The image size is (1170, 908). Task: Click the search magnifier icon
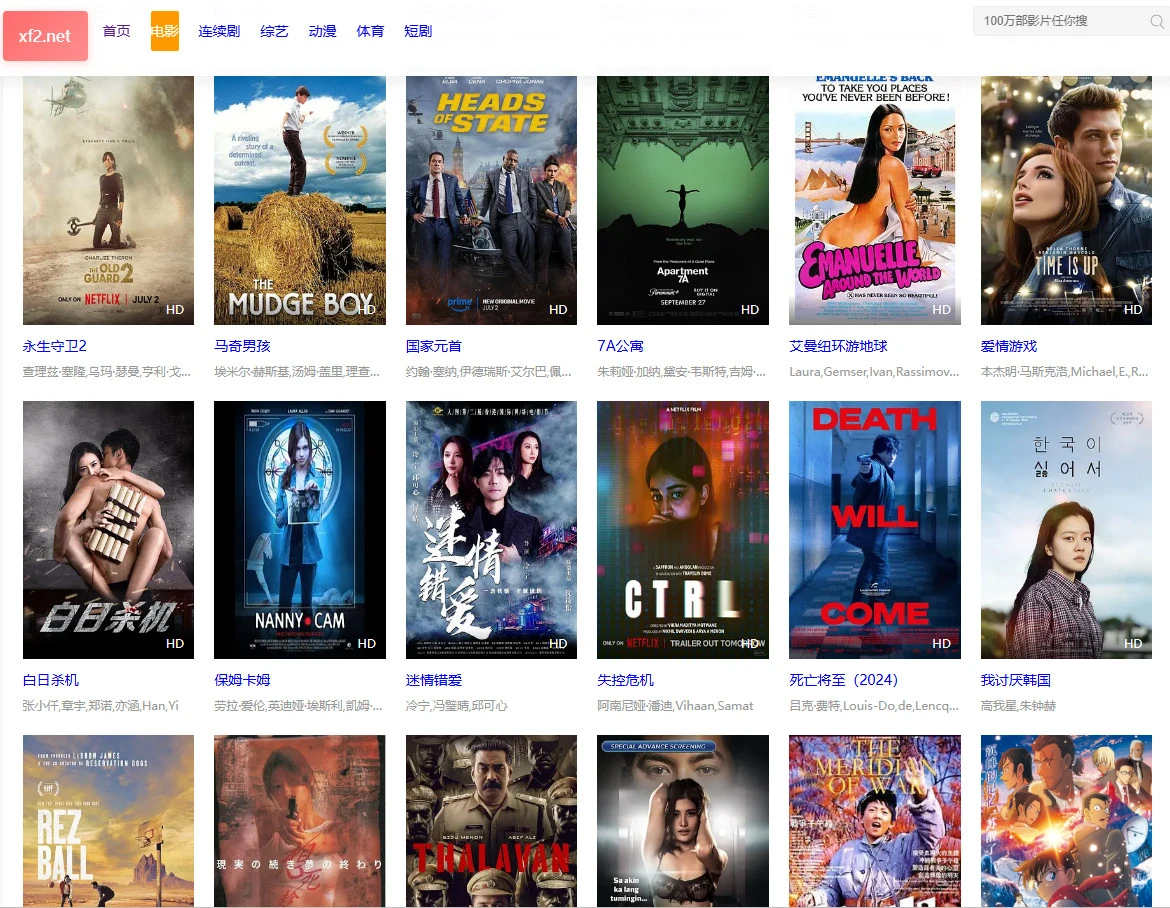pos(1157,22)
